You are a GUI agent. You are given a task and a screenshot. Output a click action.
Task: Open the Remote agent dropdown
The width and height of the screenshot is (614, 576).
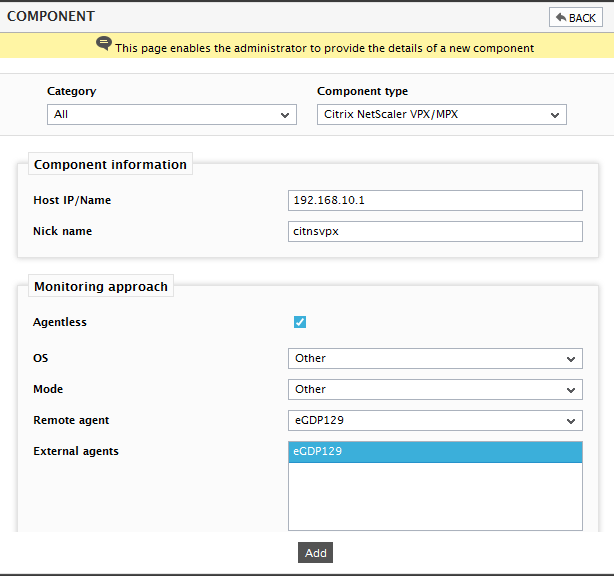pos(435,421)
